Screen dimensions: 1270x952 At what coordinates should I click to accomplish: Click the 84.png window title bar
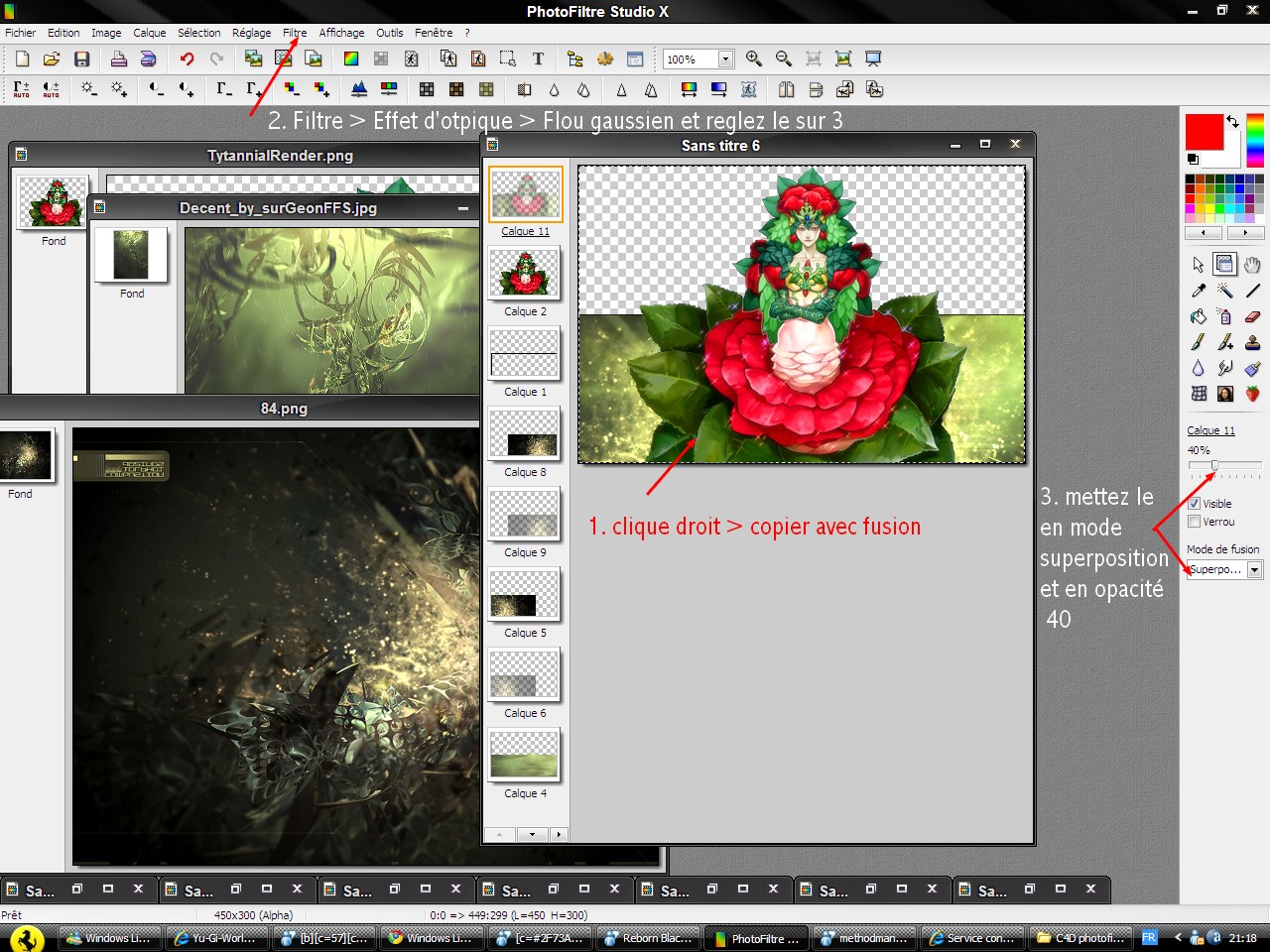[284, 408]
